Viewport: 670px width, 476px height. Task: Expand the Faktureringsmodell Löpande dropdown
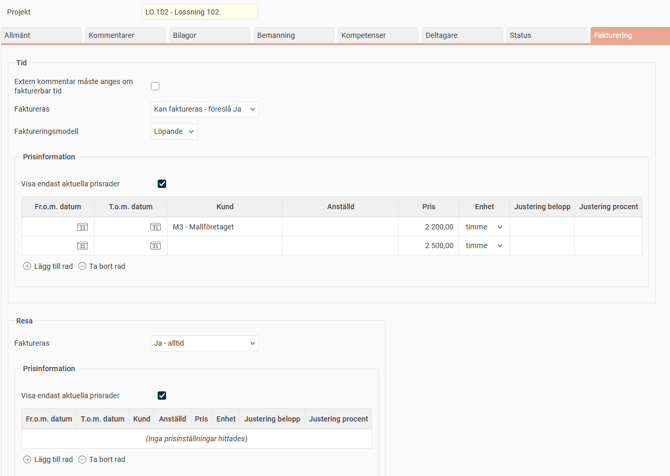click(x=174, y=131)
